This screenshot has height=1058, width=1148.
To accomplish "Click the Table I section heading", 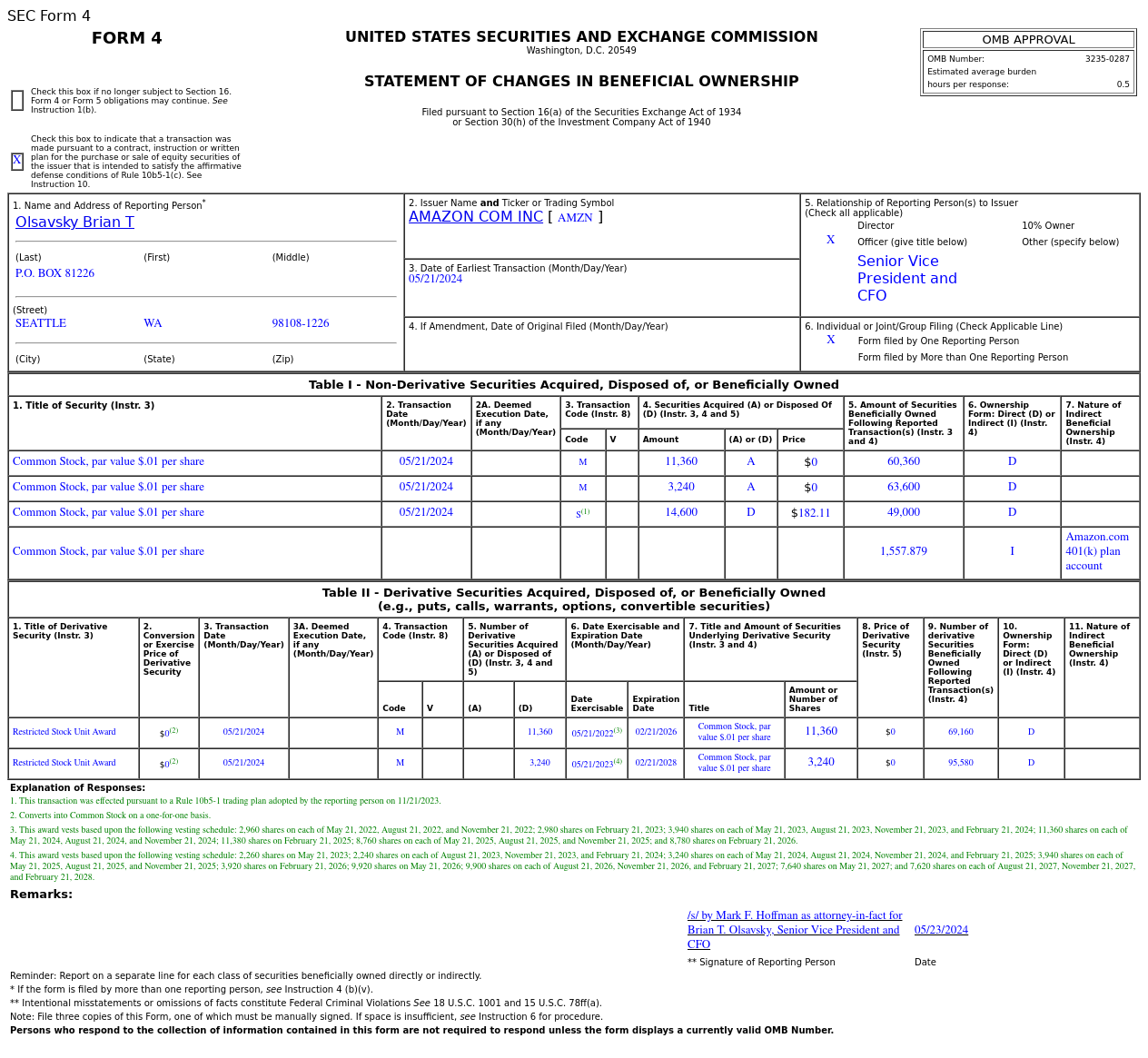I will click(574, 385).
